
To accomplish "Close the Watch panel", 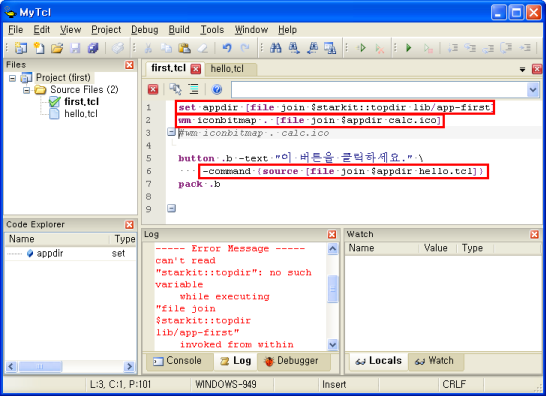I will [x=535, y=234].
